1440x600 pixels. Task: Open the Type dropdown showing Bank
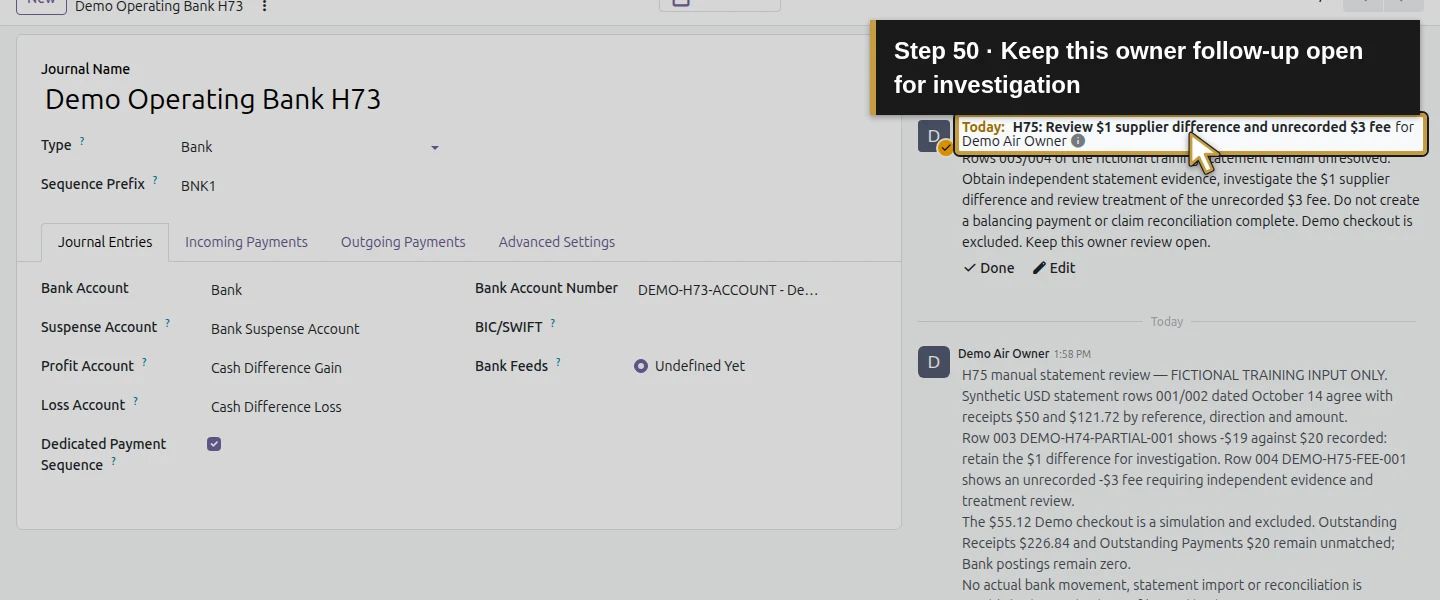click(x=310, y=147)
